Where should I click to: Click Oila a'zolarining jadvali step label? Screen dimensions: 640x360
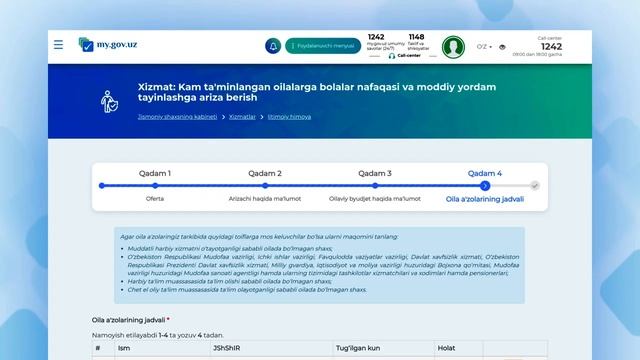coord(484,199)
